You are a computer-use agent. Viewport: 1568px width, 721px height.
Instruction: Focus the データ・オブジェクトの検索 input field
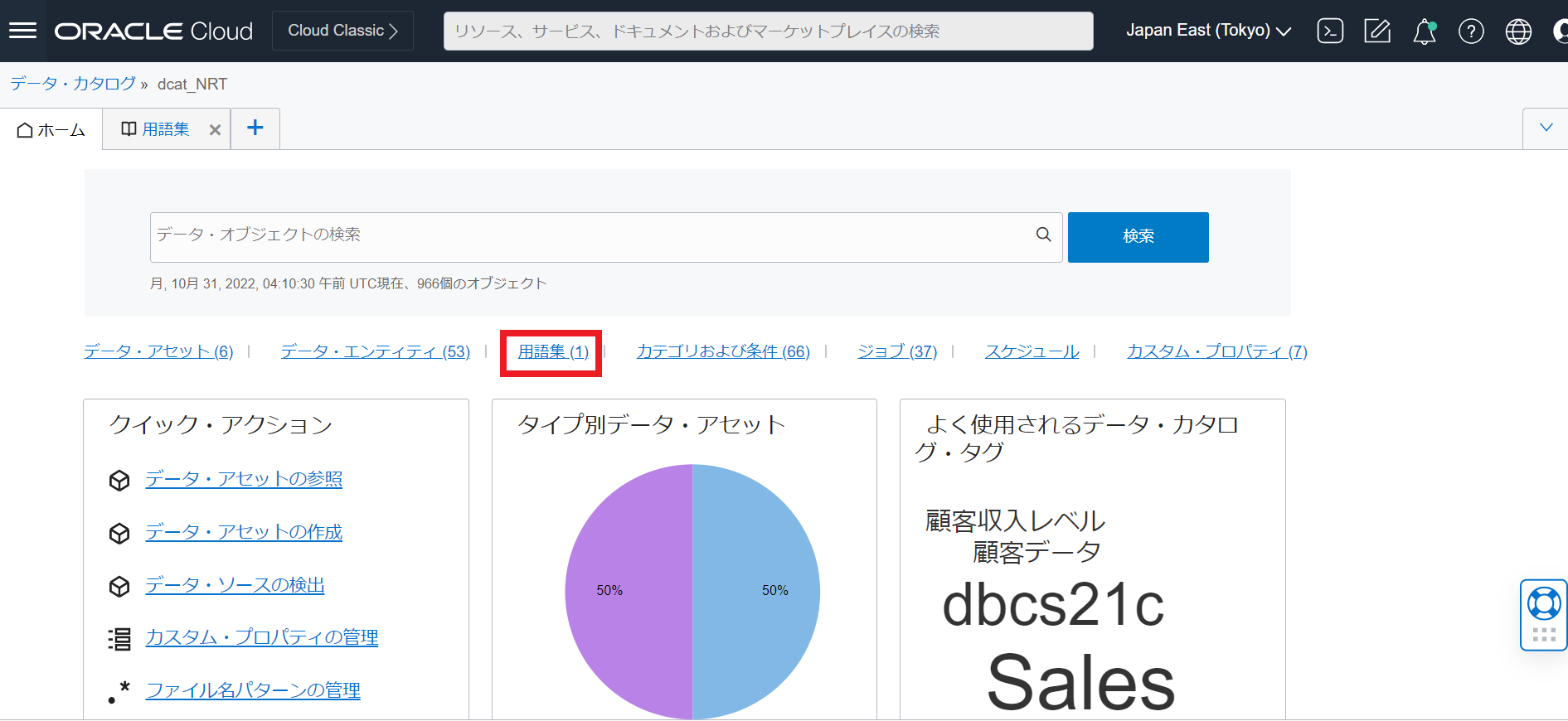pos(589,236)
